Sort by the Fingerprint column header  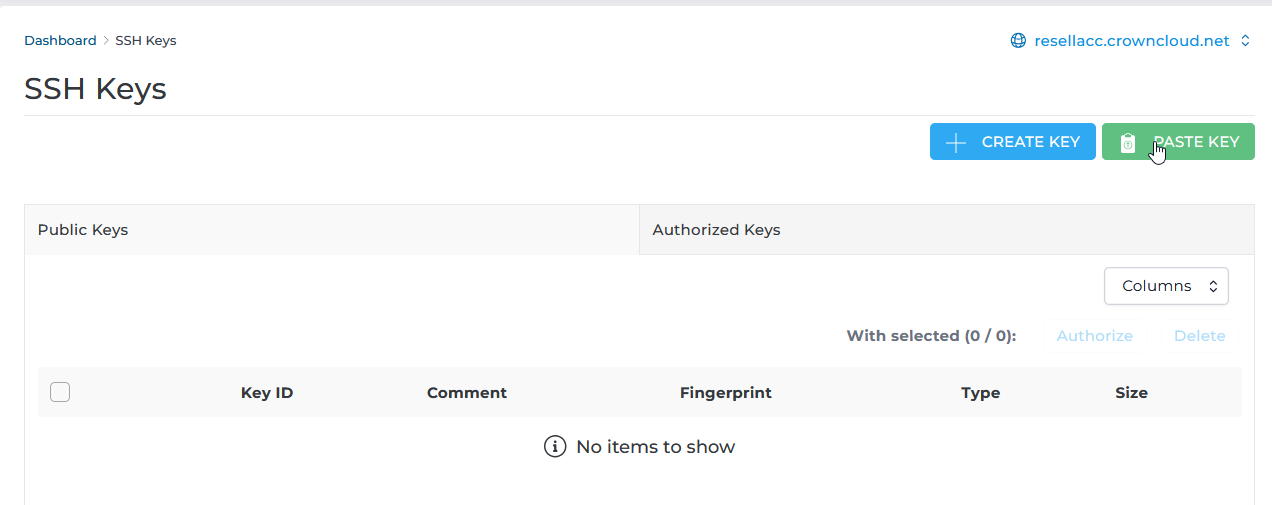point(725,393)
